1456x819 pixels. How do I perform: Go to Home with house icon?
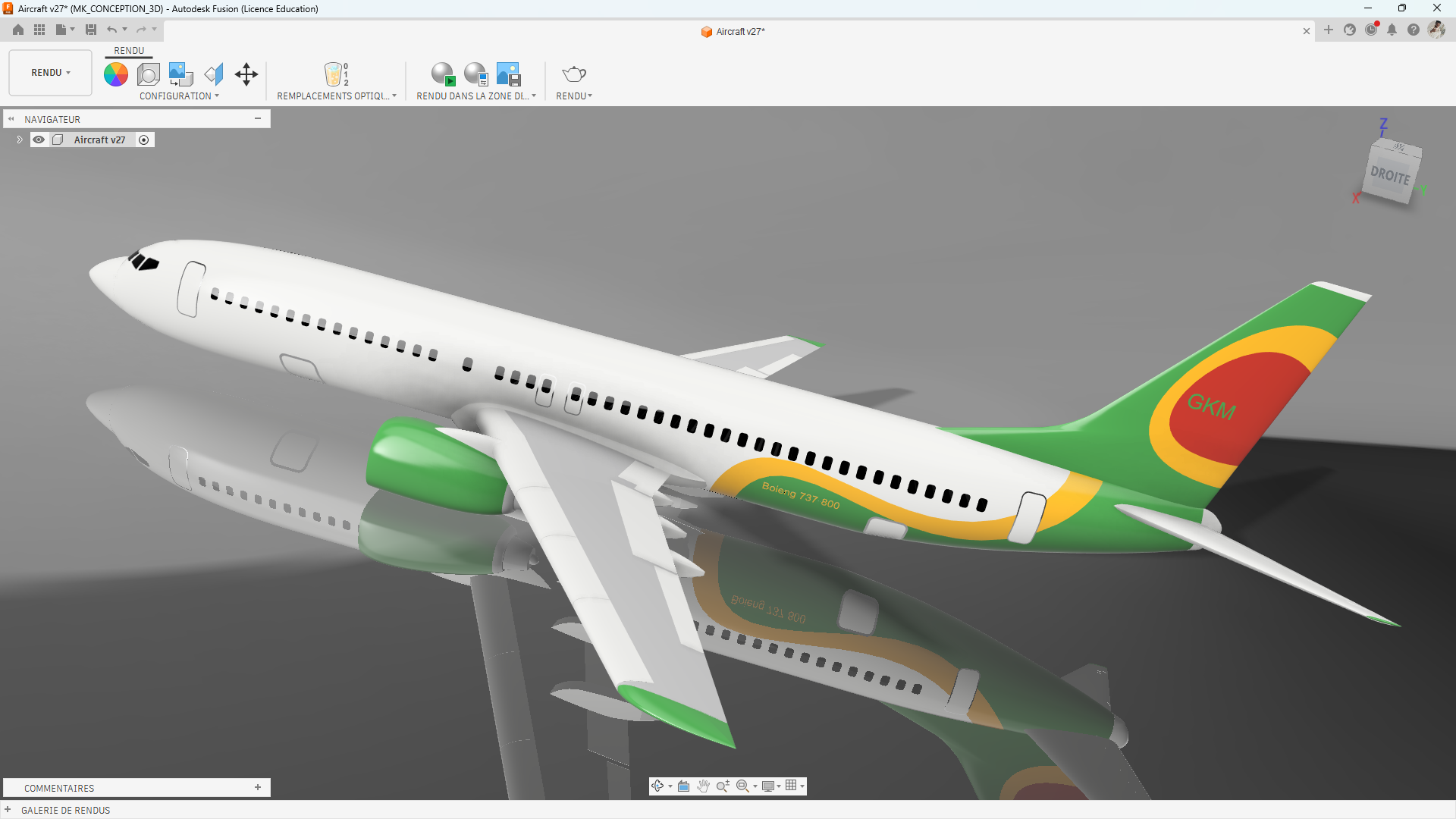click(x=18, y=30)
